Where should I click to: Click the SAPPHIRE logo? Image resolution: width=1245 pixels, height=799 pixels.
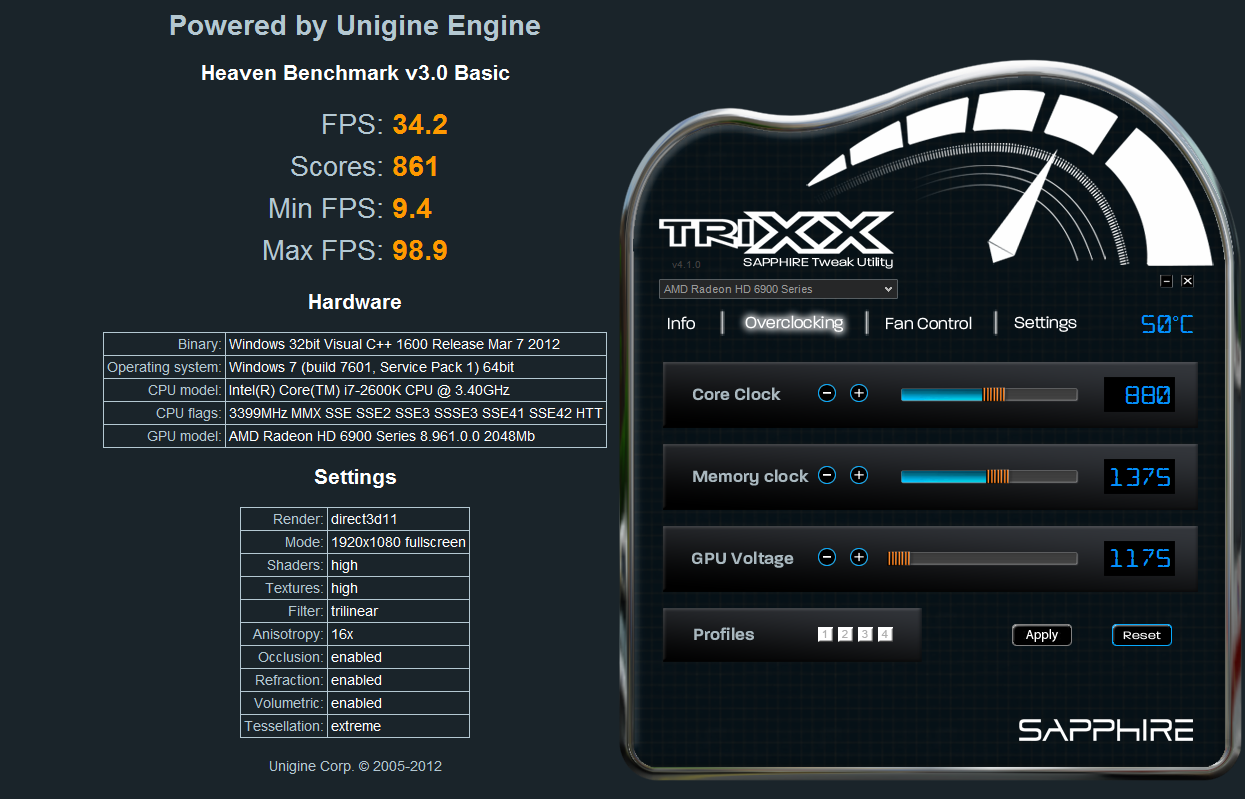(1106, 730)
